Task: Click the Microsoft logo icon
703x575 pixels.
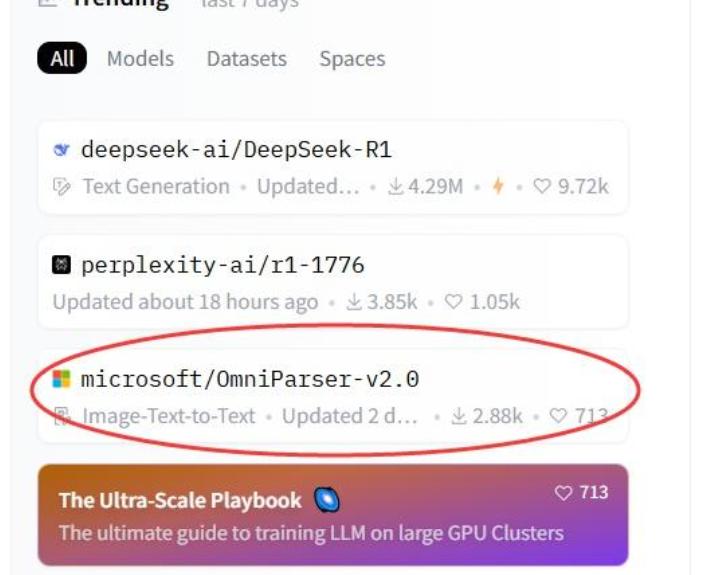Action: pyautogui.click(x=61, y=380)
